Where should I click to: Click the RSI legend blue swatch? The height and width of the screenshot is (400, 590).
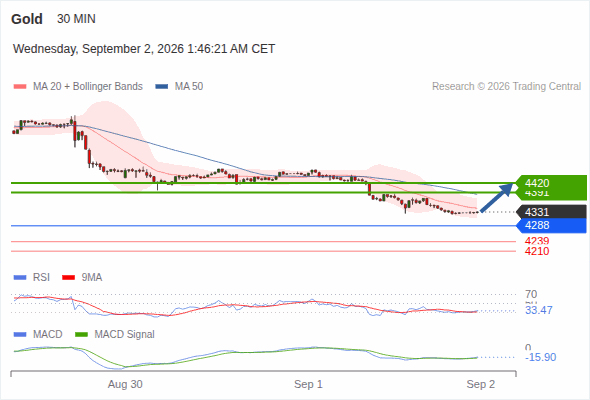[x=20, y=278]
